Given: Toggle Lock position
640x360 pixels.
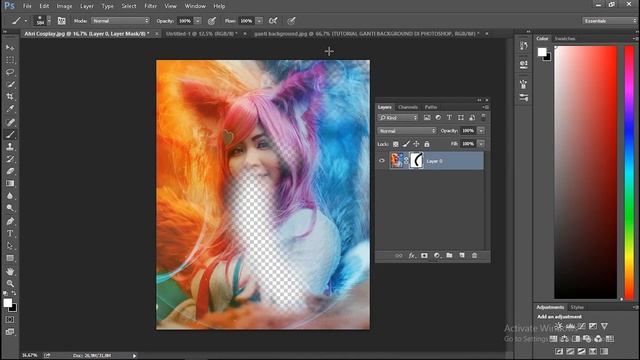Looking at the screenshot, I should coord(416,144).
